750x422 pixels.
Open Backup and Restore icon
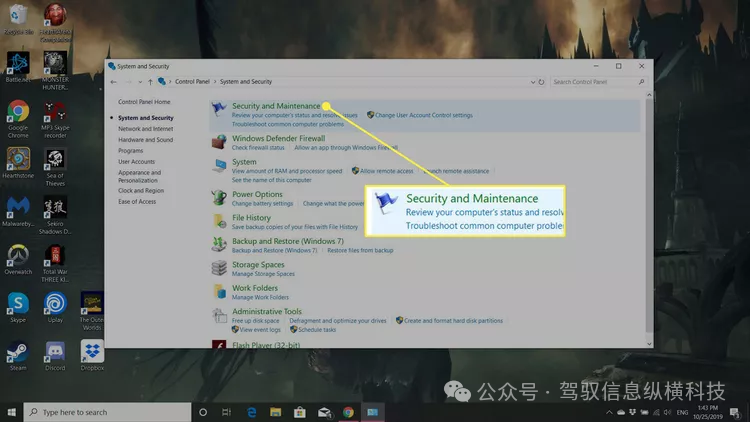pyautogui.click(x=219, y=244)
